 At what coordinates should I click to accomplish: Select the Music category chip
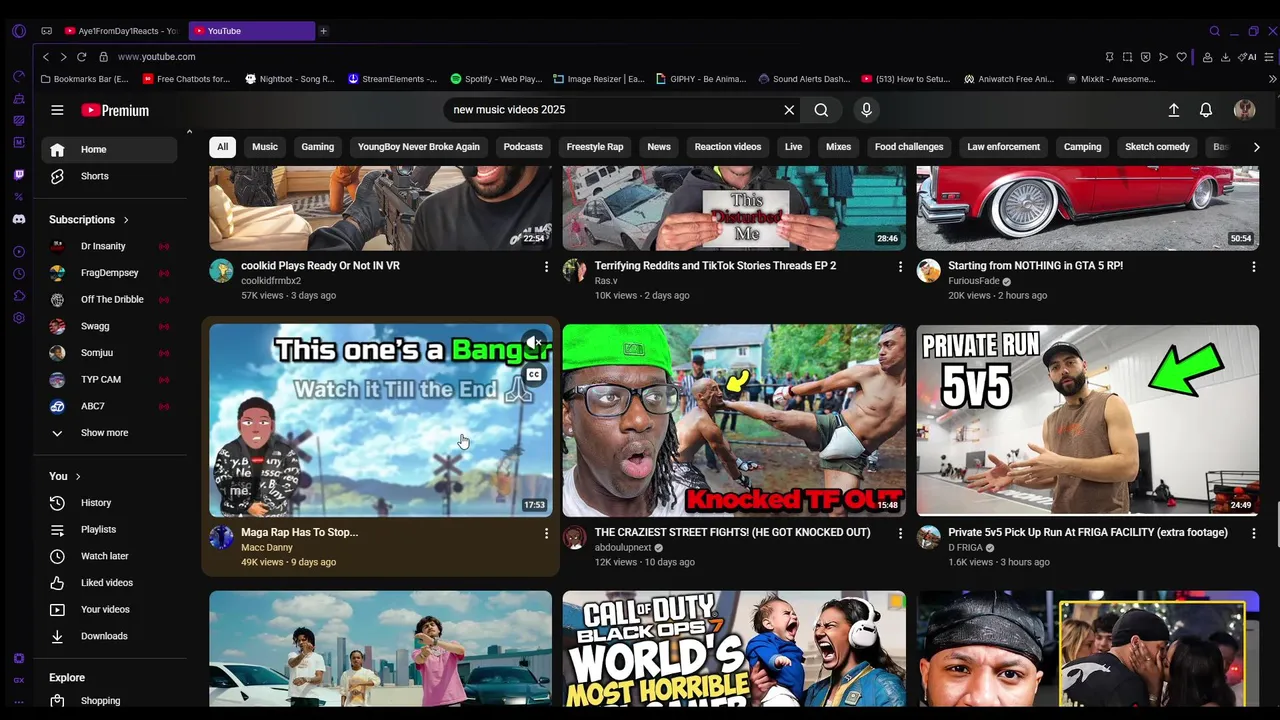(265, 147)
